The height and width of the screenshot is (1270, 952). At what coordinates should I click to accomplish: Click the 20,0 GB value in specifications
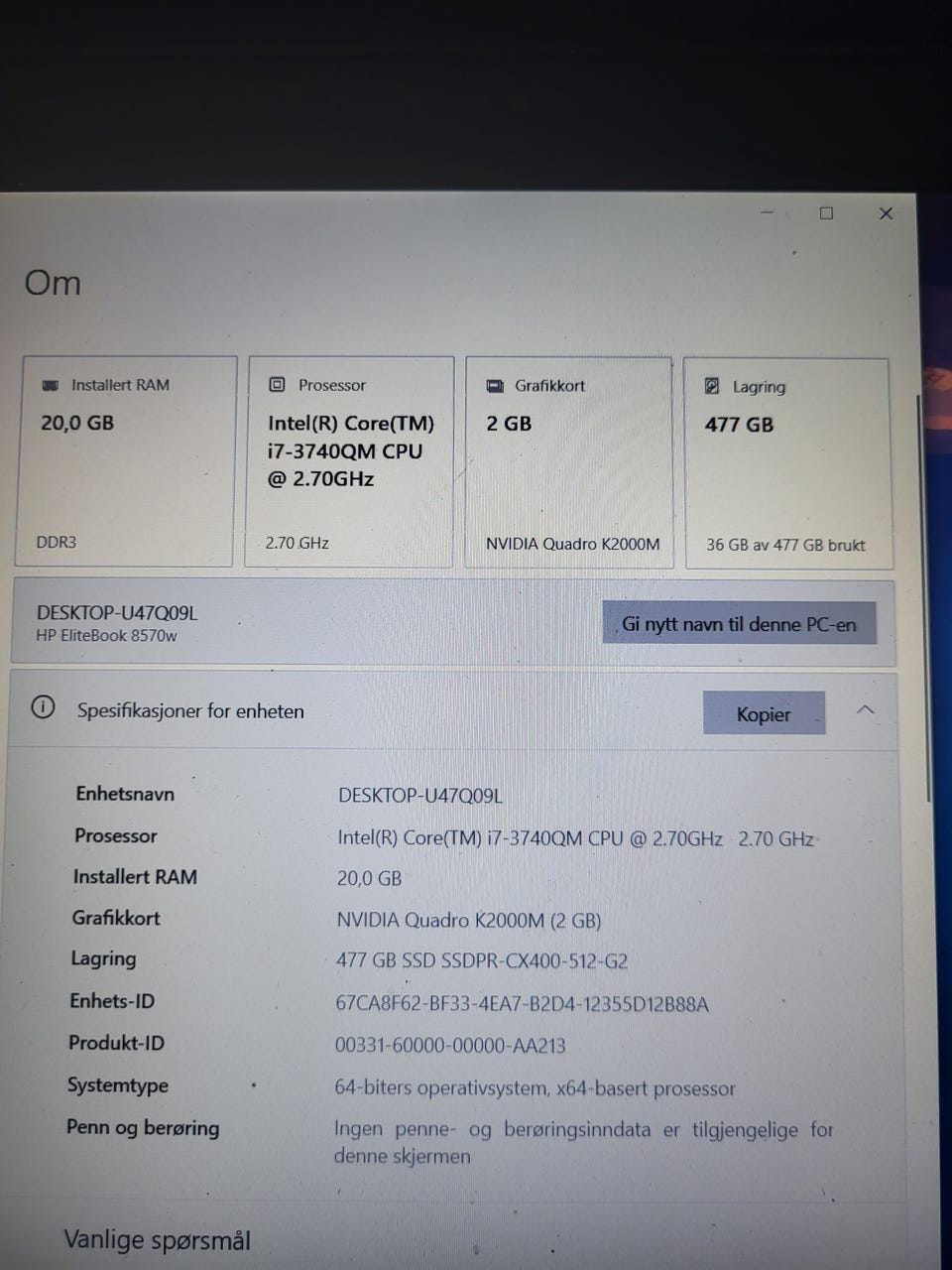click(x=369, y=879)
